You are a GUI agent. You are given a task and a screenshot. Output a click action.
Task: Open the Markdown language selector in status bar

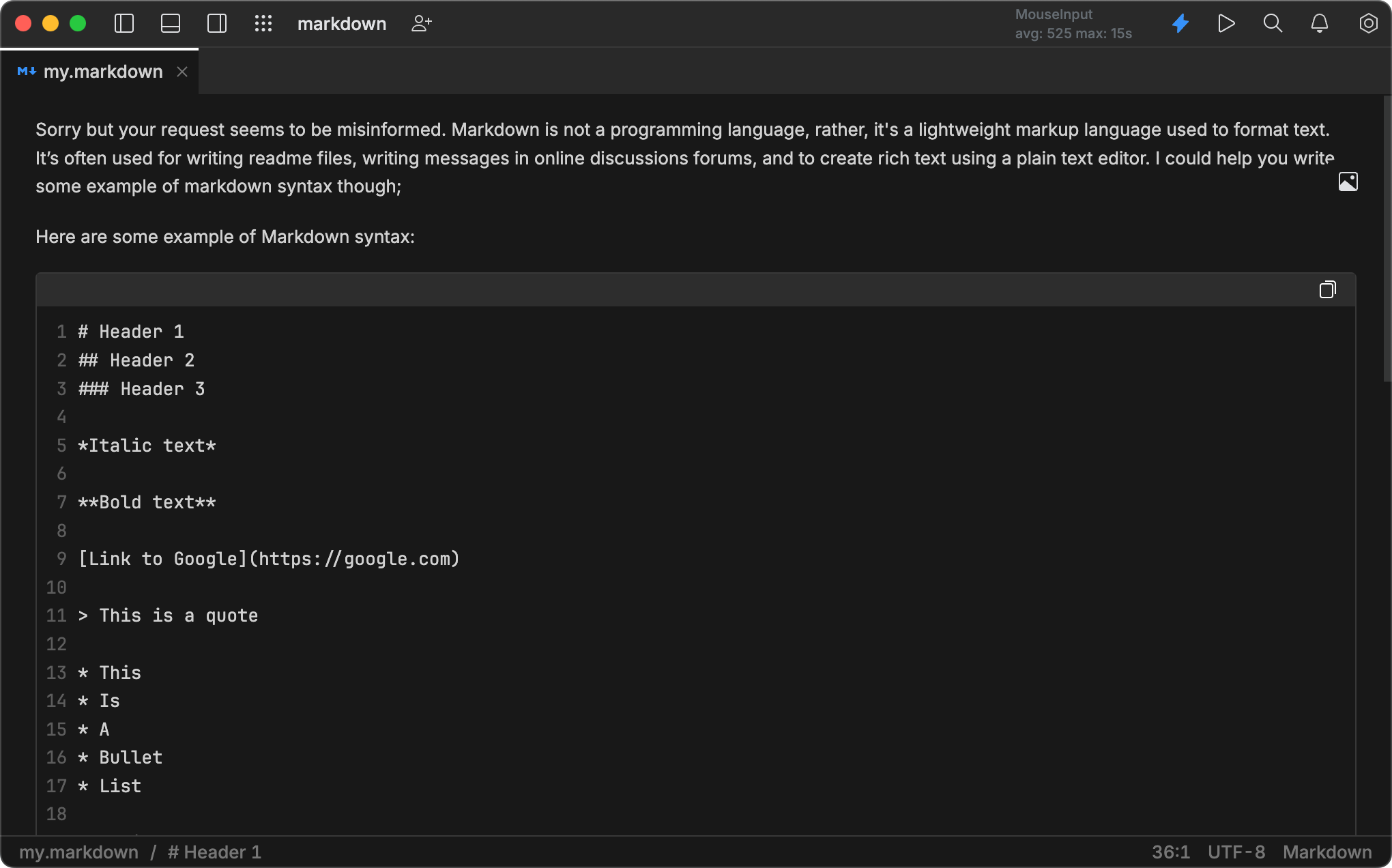[1326, 851]
